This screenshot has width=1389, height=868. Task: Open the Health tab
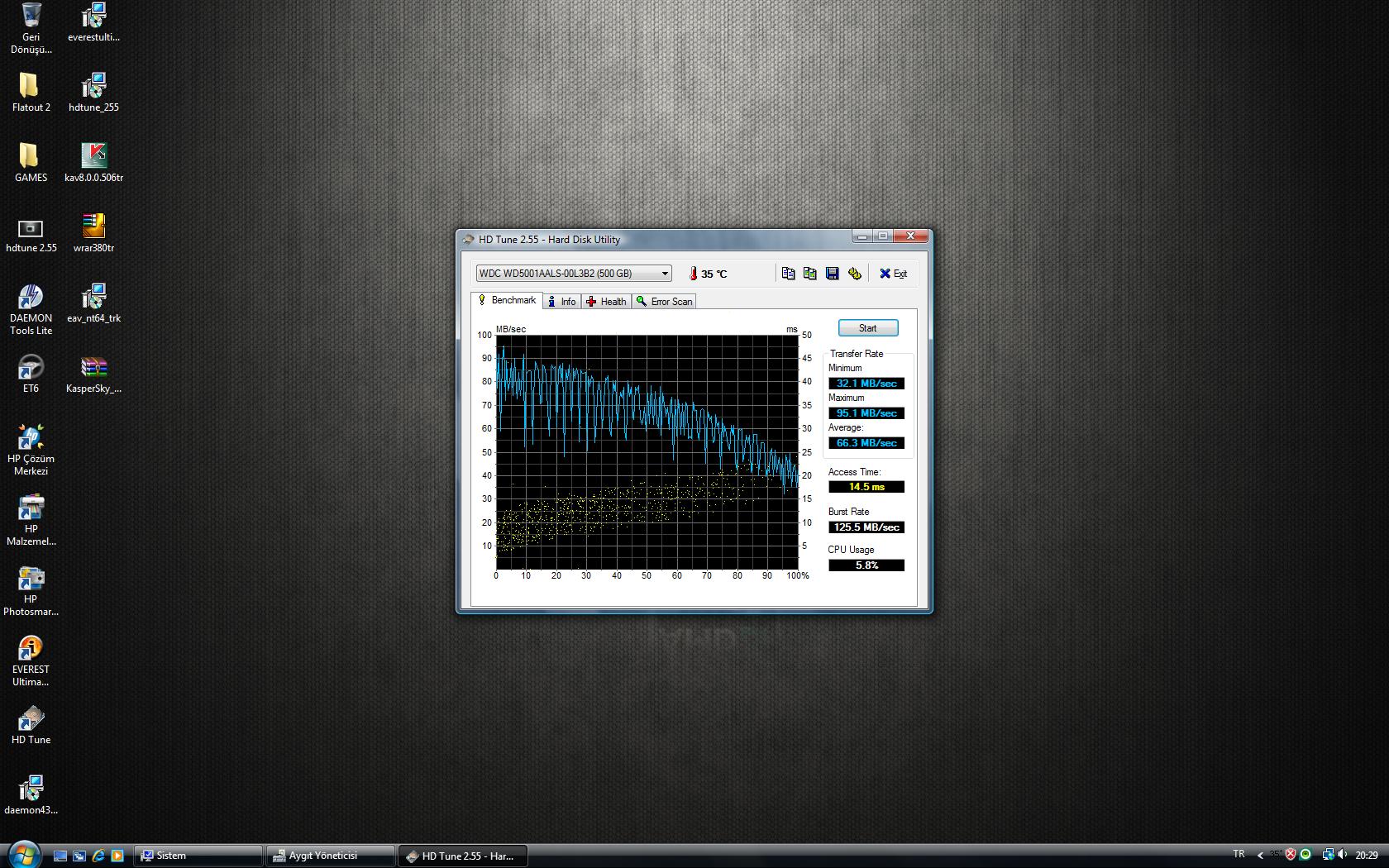(606, 302)
